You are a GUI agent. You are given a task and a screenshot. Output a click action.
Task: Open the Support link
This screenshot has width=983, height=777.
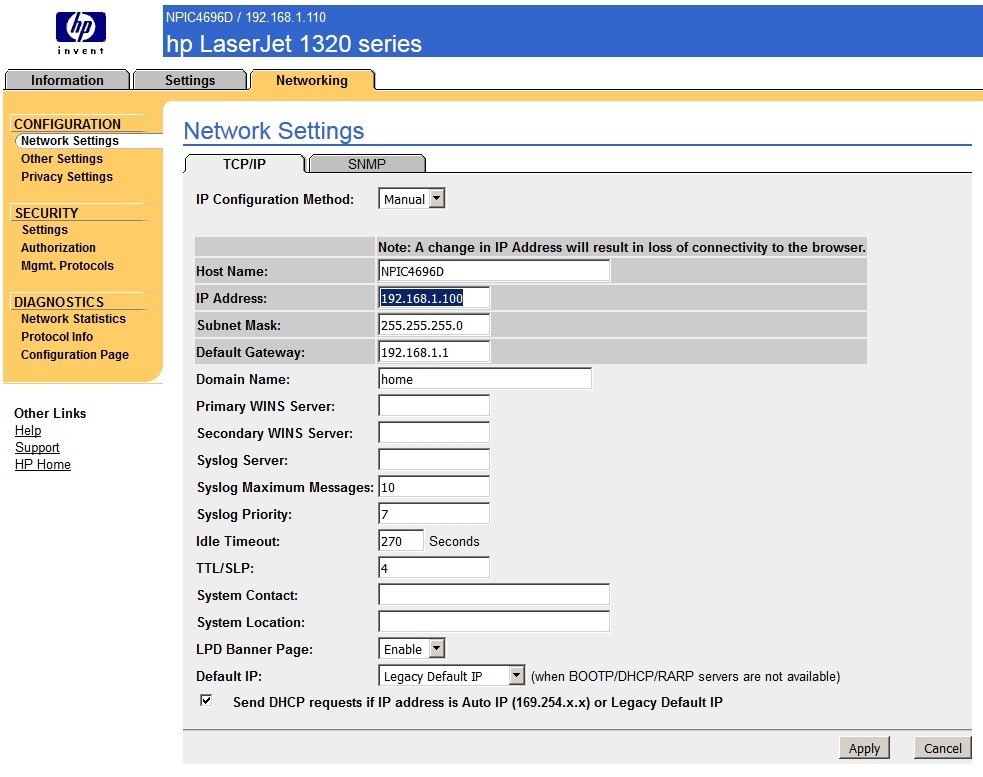pos(37,448)
